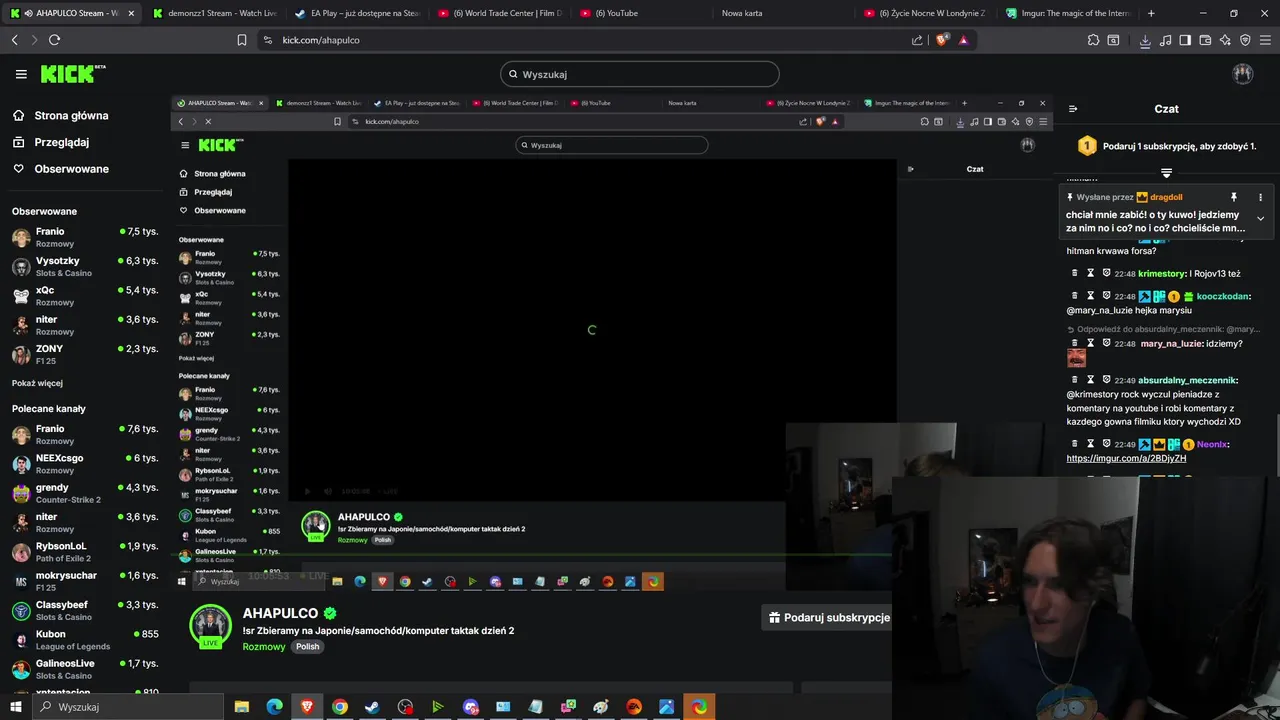Open the browser main menu icon
The image size is (1280, 720).
click(1265, 40)
